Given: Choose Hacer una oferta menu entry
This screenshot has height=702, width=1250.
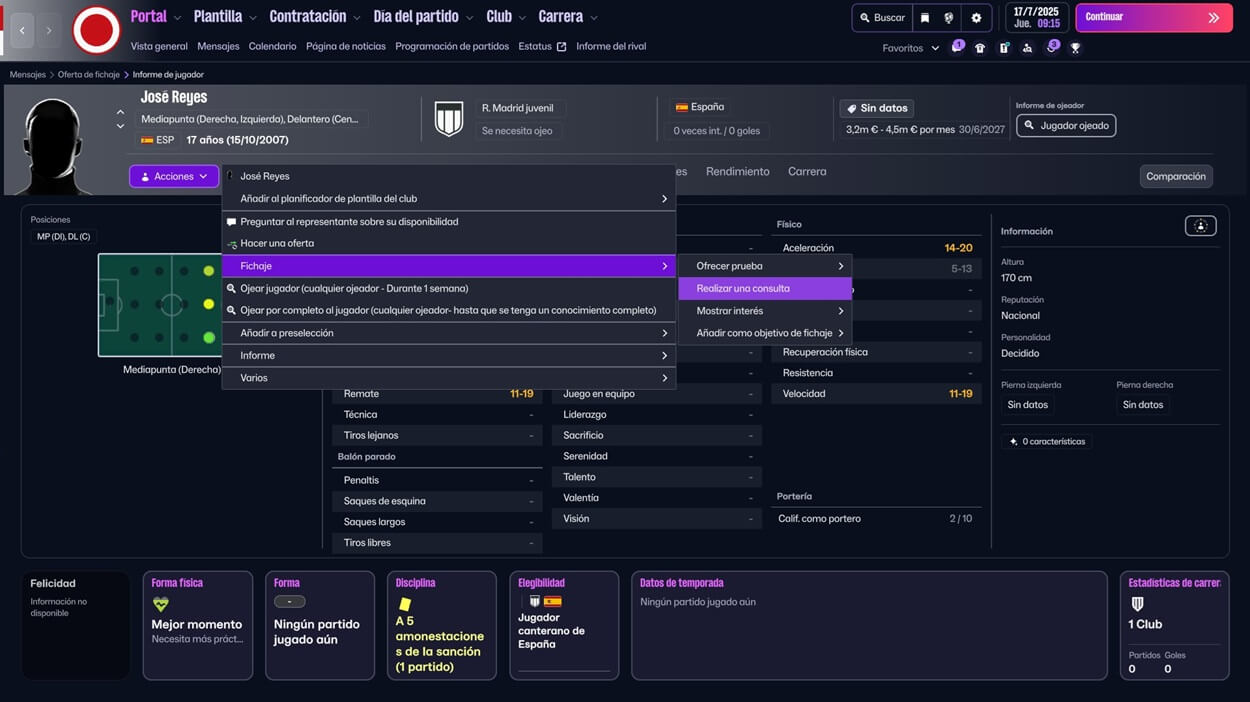Looking at the screenshot, I should (277, 243).
